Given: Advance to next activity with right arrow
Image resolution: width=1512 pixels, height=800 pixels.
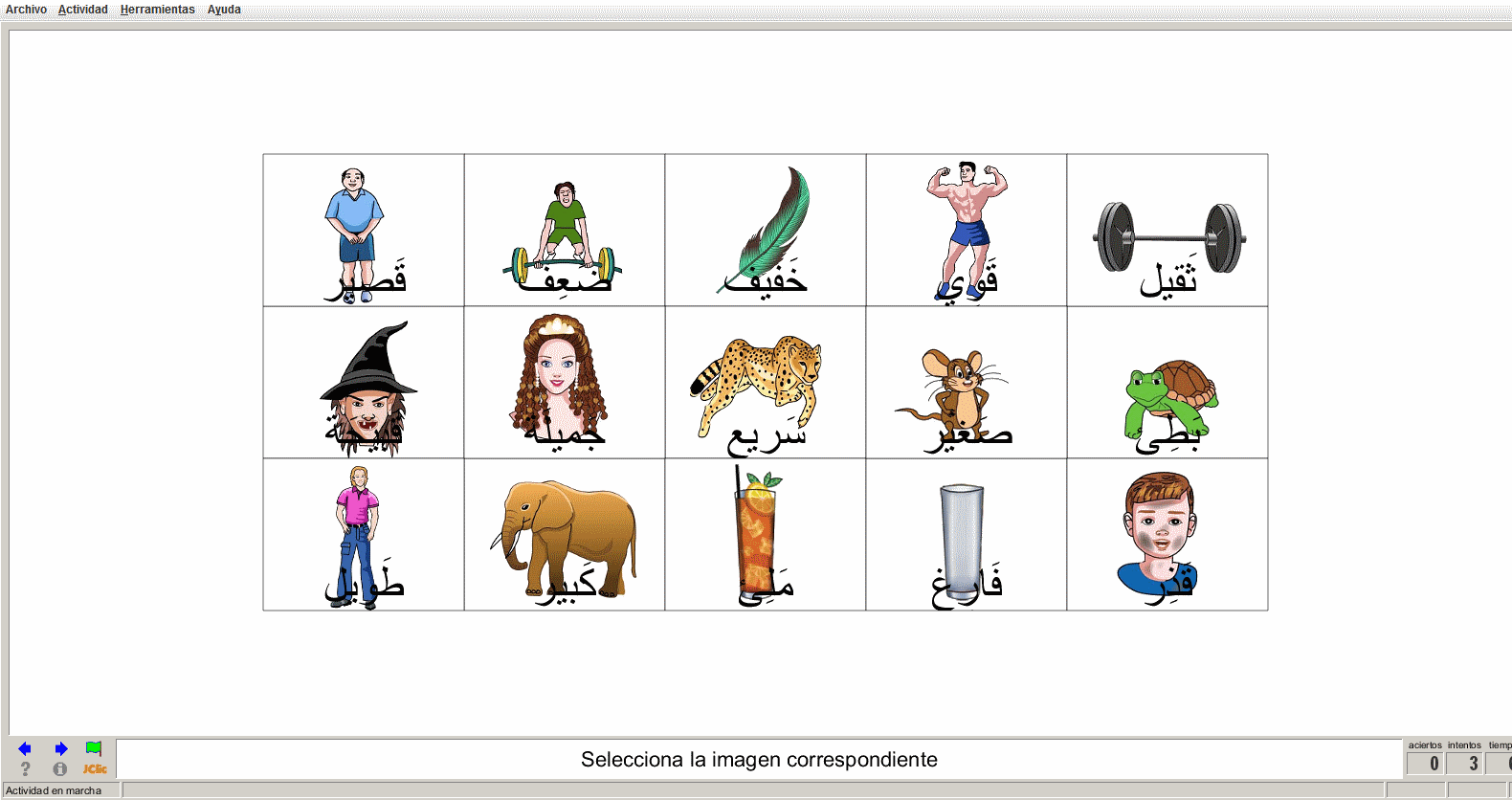Looking at the screenshot, I should pos(61,748).
